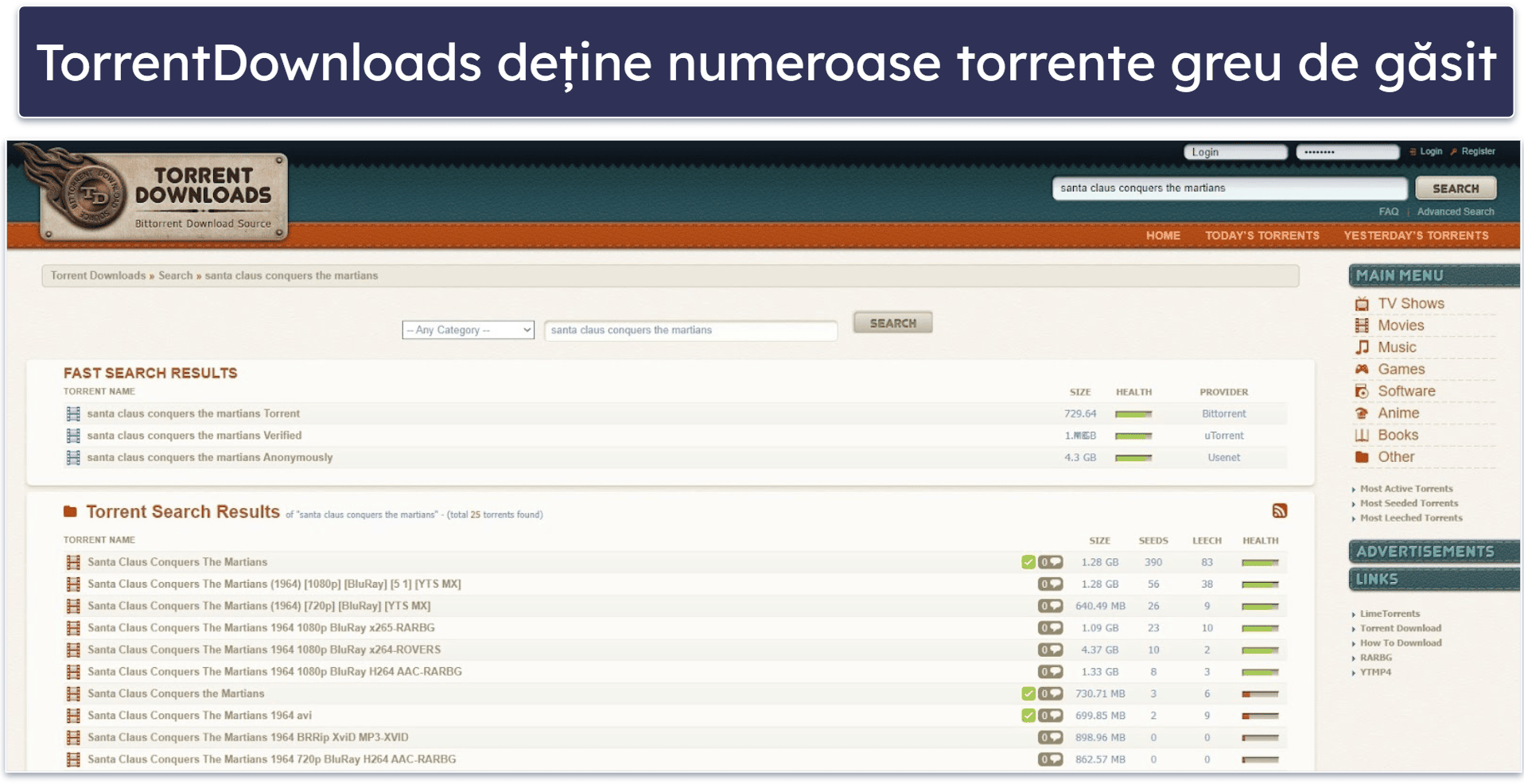The width and height of the screenshot is (1524, 784).
Task: Click Torrent Downloads breadcrumb link
Action: [98, 276]
